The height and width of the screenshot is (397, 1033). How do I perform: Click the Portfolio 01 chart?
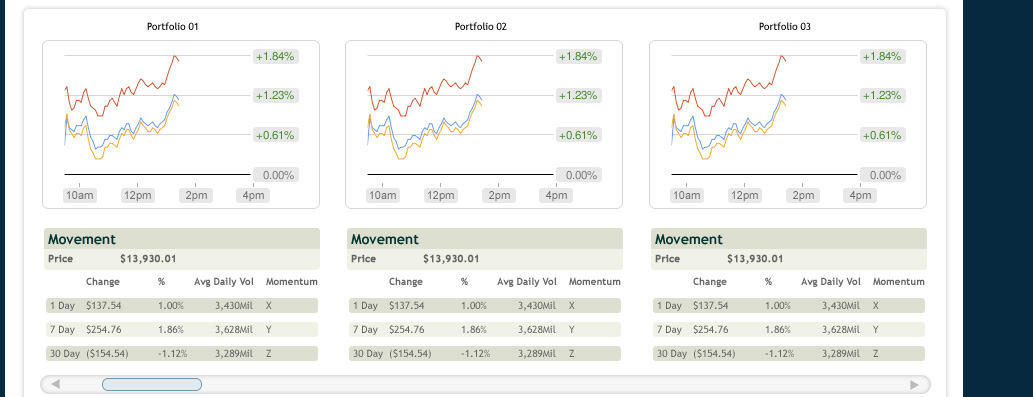[x=181, y=124]
